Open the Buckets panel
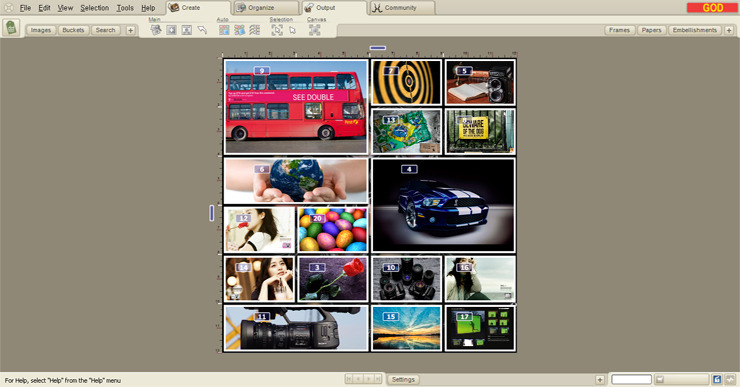Image resolution: width=740 pixels, height=387 pixels. tap(73, 30)
